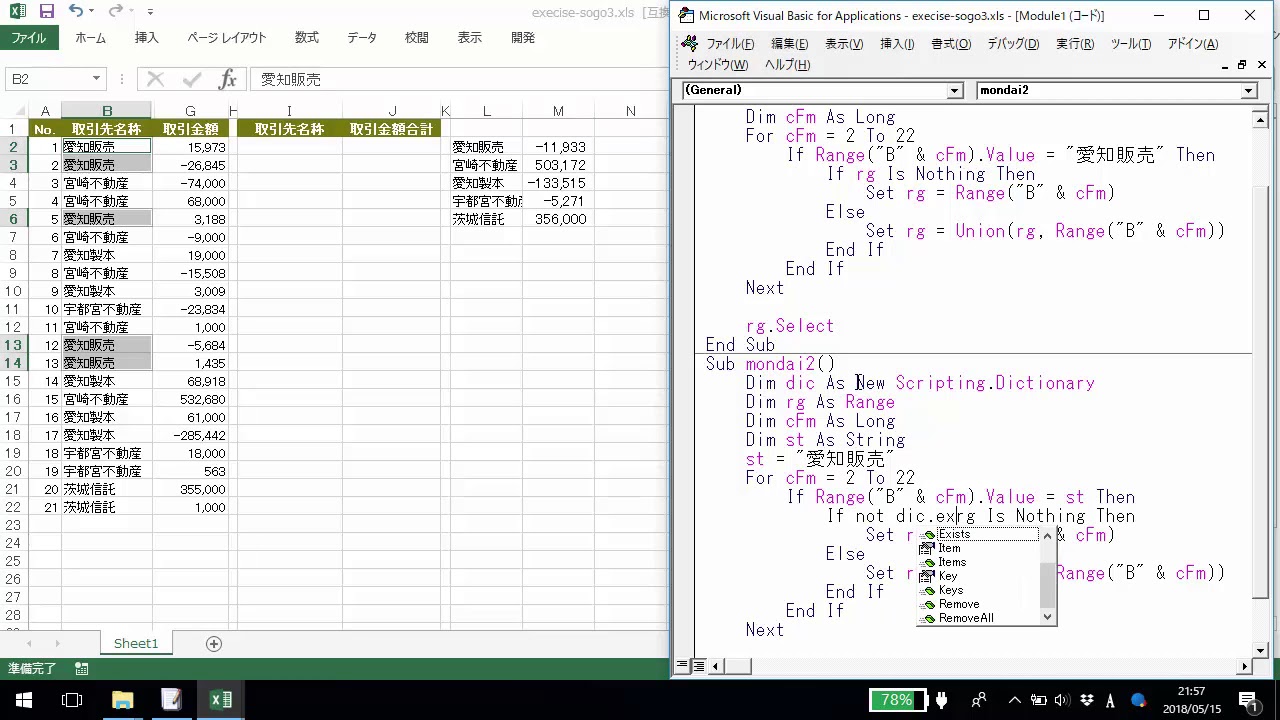Switch to Full Module View in the VBA editor
This screenshot has height=720, width=1280.
pyautogui.click(x=698, y=666)
